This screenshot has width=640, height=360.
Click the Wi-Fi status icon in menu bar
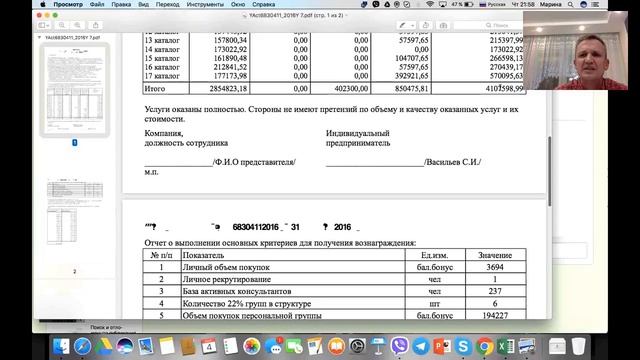(x=429, y=4)
